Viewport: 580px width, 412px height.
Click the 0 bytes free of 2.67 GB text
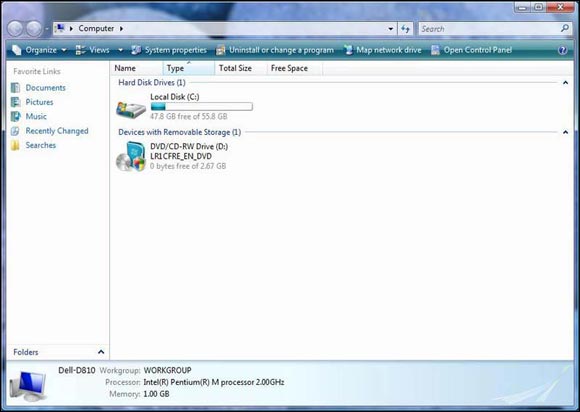[x=188, y=166]
